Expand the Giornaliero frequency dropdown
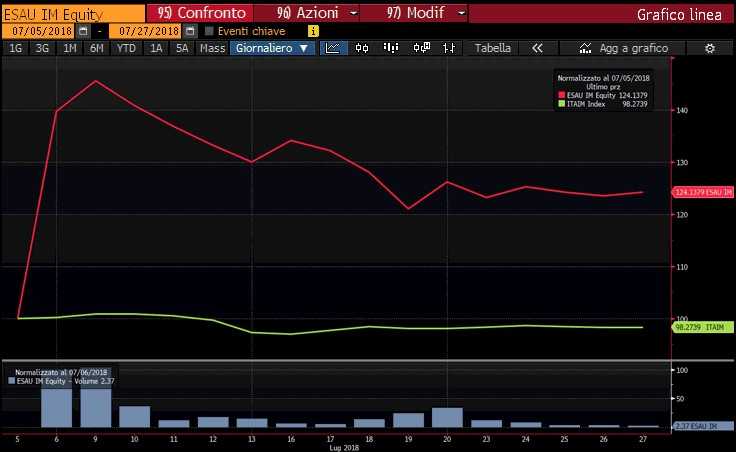Viewport: 736px width, 452px height. coord(273,48)
